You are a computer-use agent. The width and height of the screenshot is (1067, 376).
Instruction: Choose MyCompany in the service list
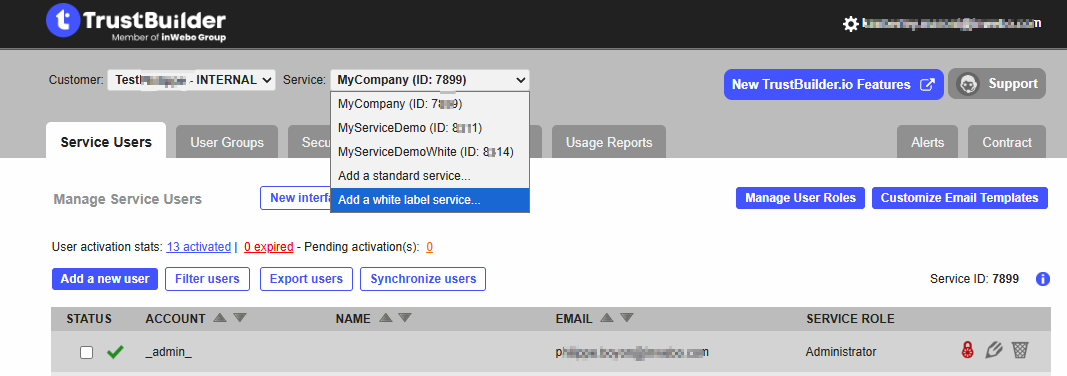point(429,104)
